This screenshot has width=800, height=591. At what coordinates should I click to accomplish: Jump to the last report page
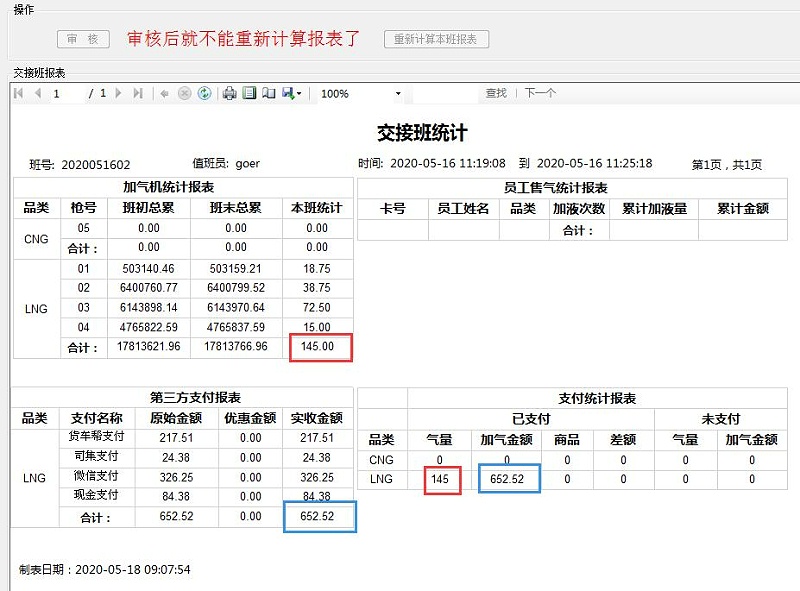coord(138,93)
